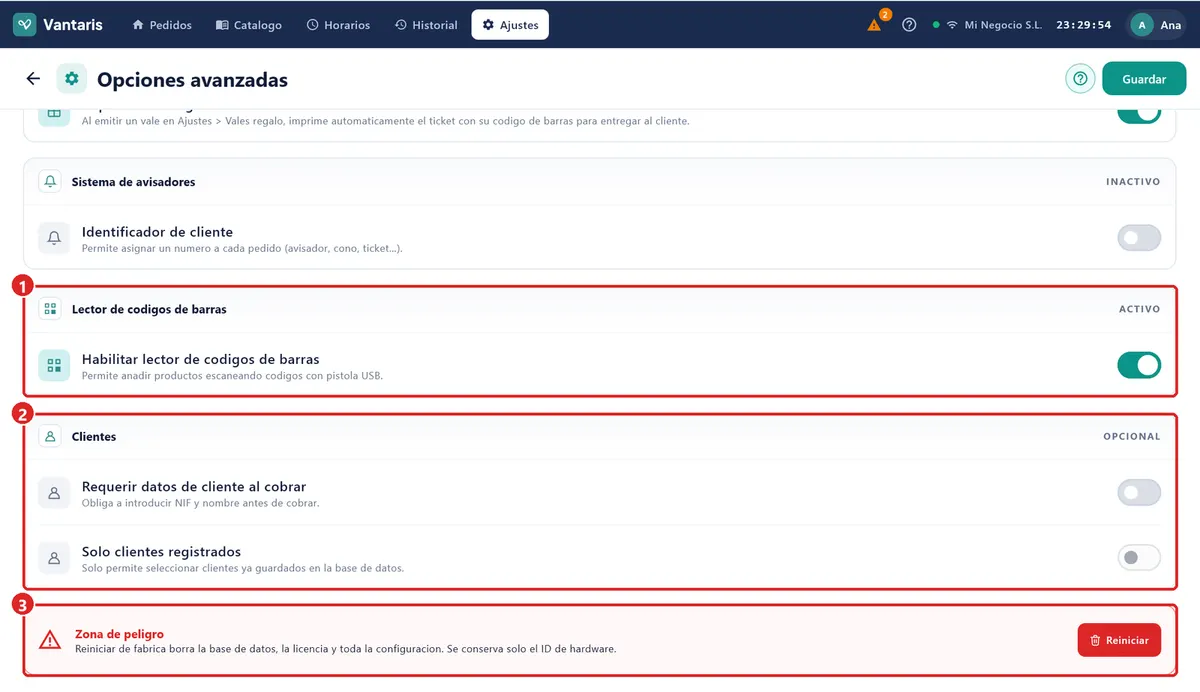Click the Lector de codigos de barras section title
The image size is (1200, 692).
point(149,309)
